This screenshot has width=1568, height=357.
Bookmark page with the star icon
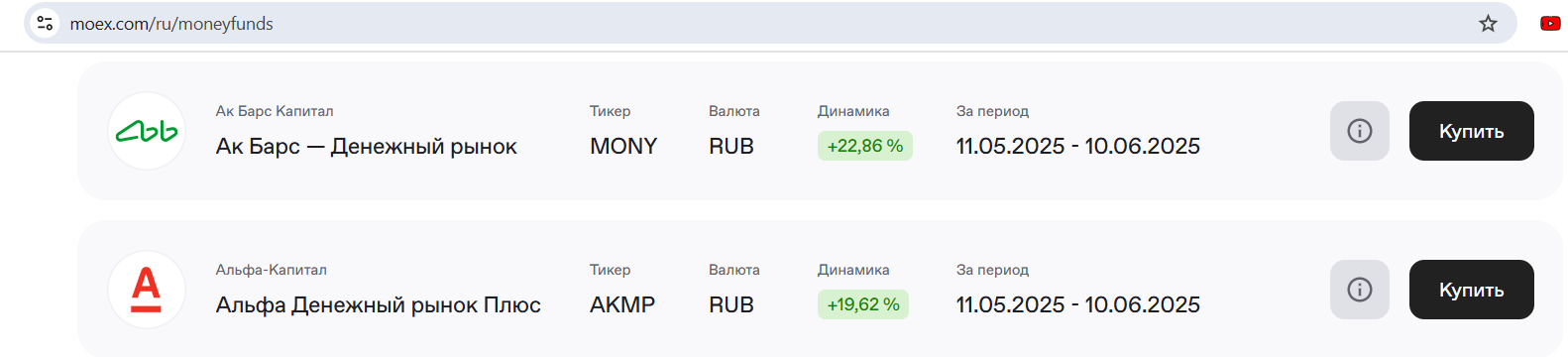[1488, 24]
